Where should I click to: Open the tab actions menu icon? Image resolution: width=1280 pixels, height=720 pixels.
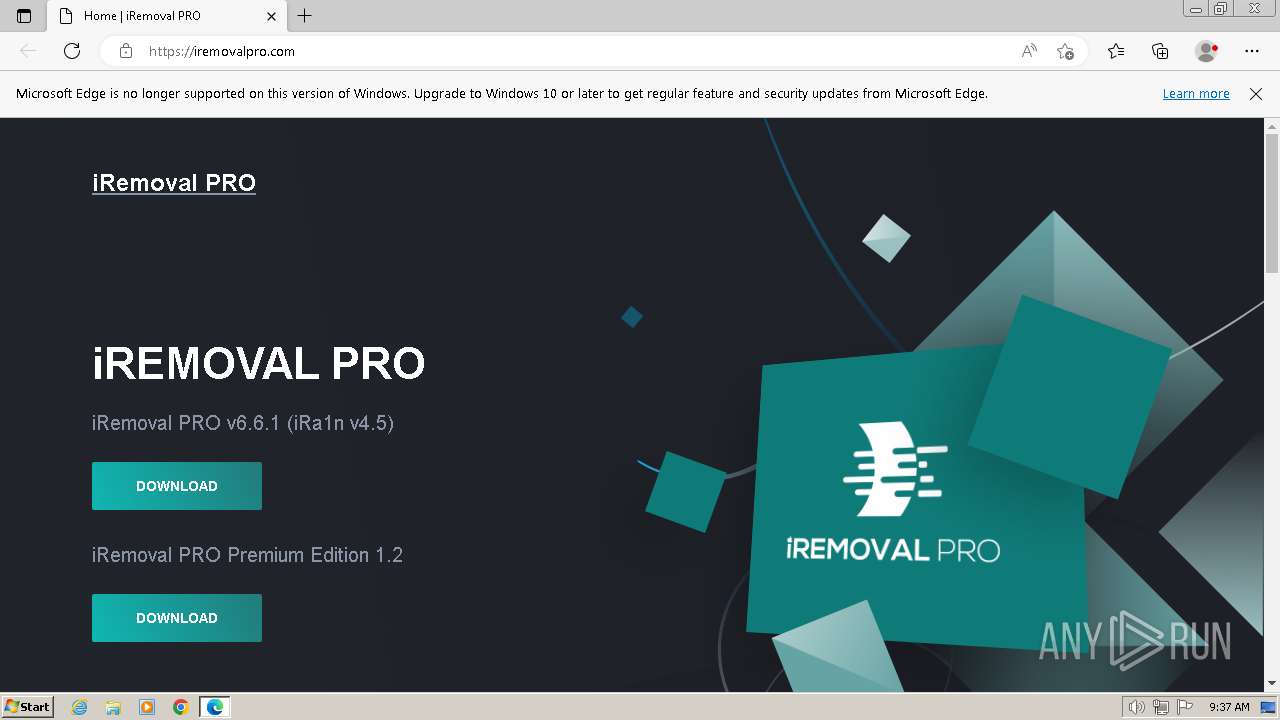pos(24,16)
